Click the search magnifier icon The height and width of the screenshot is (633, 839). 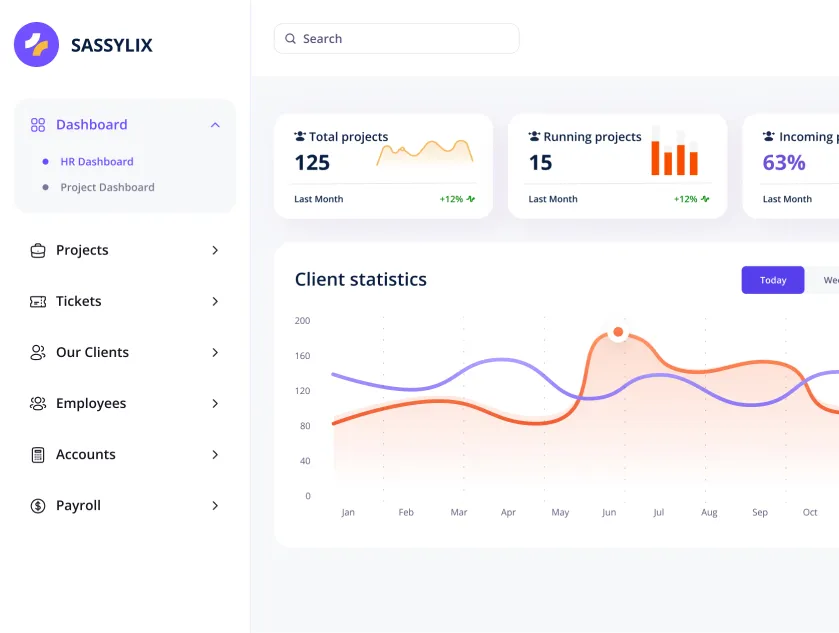tap(291, 39)
